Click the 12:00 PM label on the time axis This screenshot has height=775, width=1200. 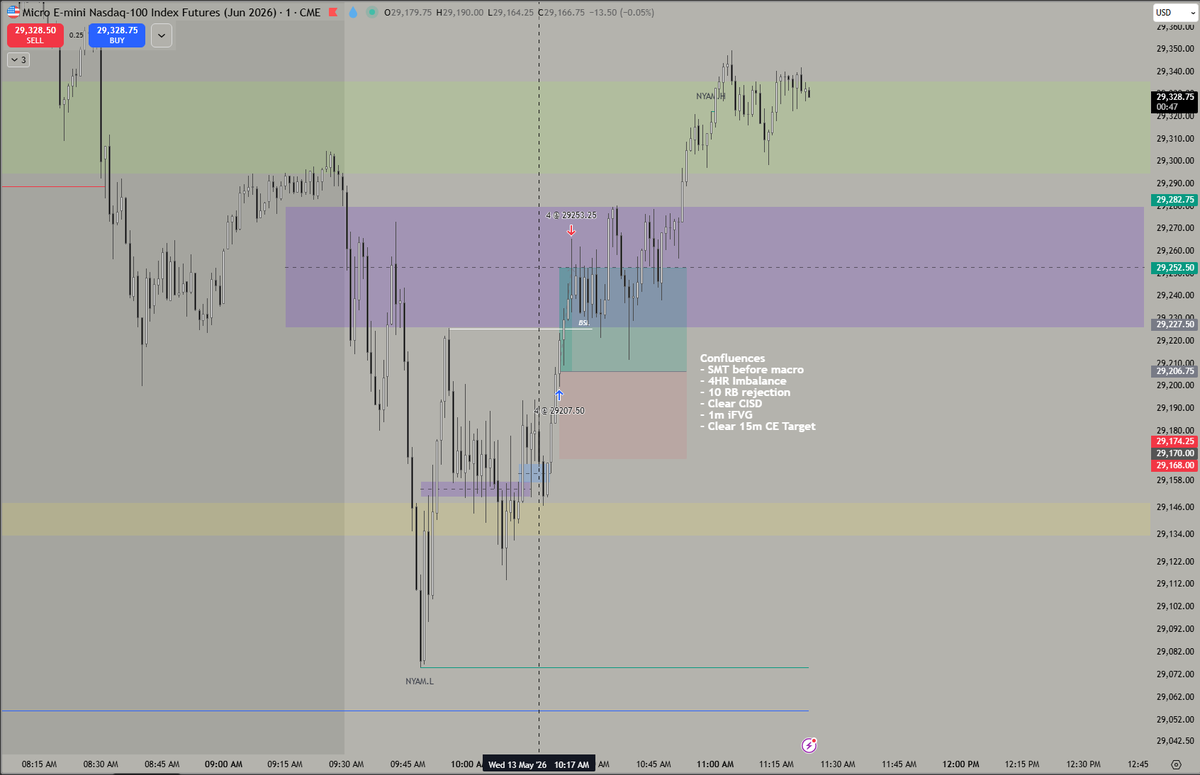coord(960,765)
